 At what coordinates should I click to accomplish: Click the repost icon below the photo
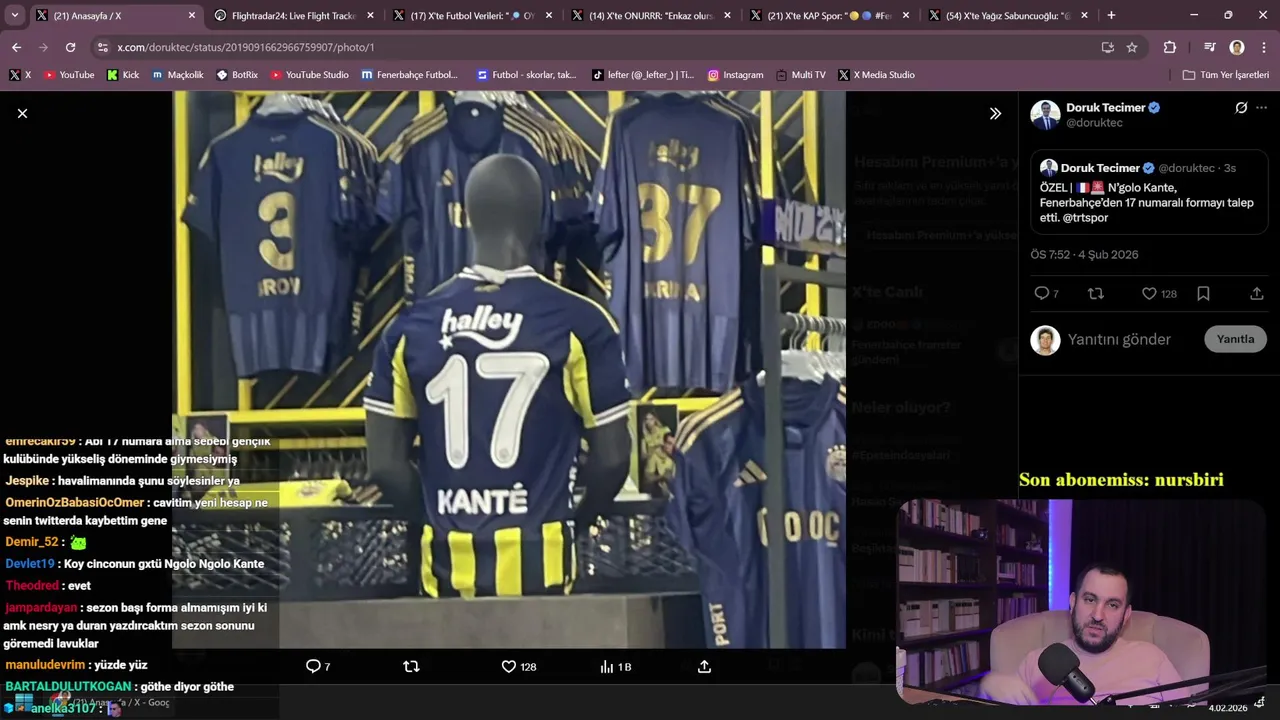pos(411,666)
